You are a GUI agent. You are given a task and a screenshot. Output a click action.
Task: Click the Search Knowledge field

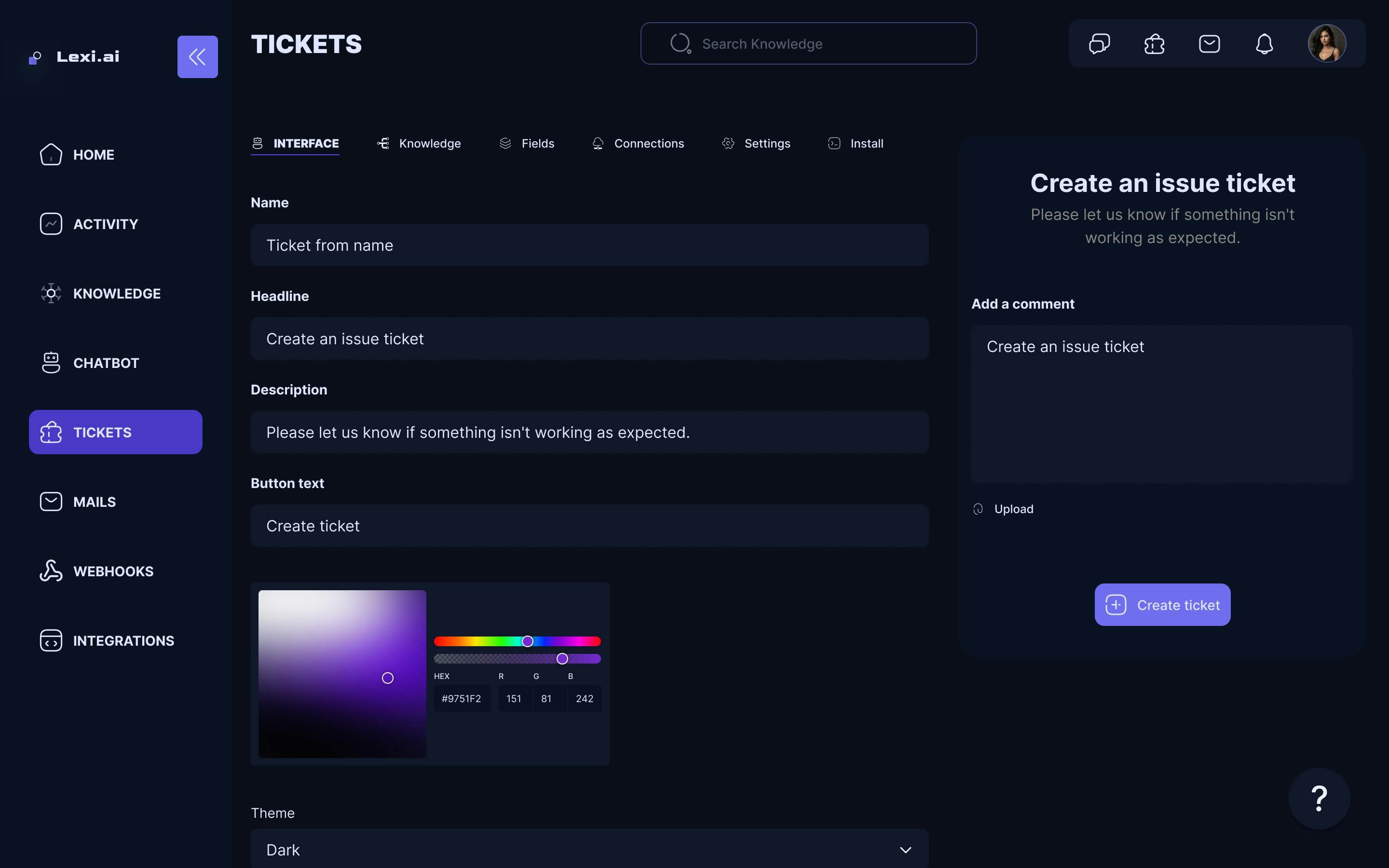click(x=808, y=43)
